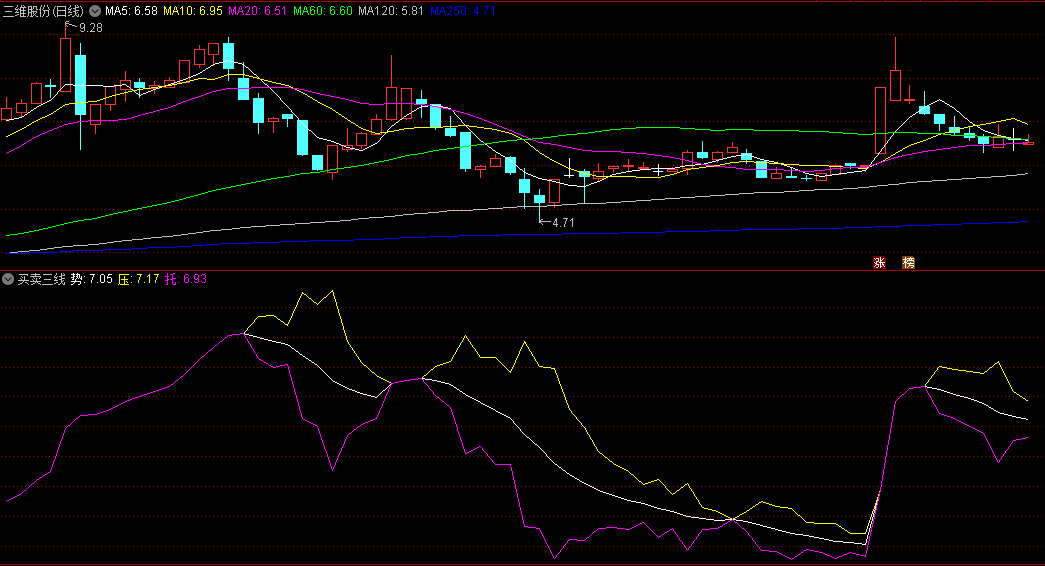Viewport: 1045px width, 566px height.
Task: Click the 托: 6.93 value
Action: point(186,279)
